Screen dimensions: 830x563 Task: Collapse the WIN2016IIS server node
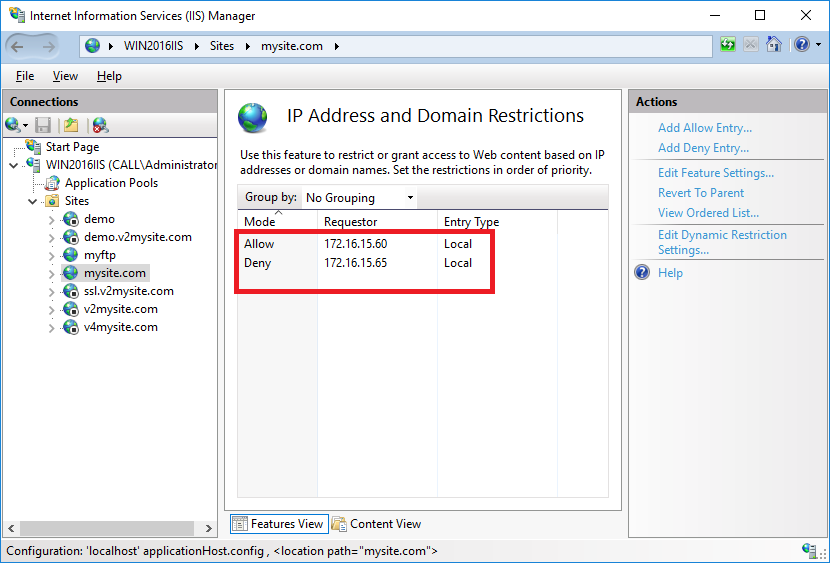click(14, 166)
